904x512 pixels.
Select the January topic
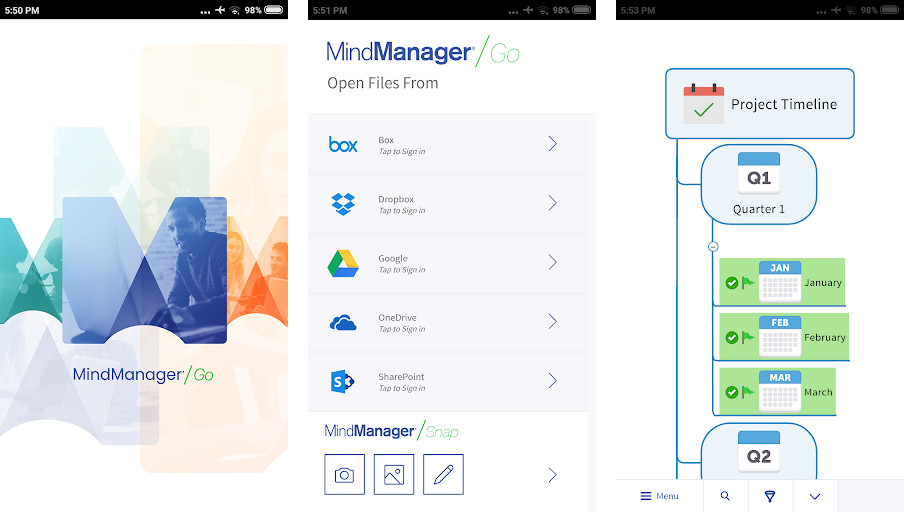pyautogui.click(x=782, y=282)
